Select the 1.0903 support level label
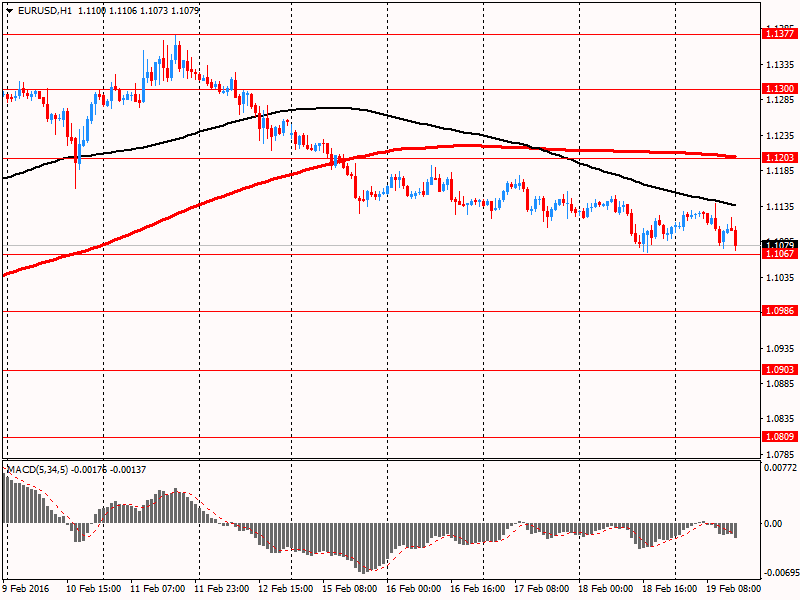Viewport: 800px width, 600px height. [779, 370]
